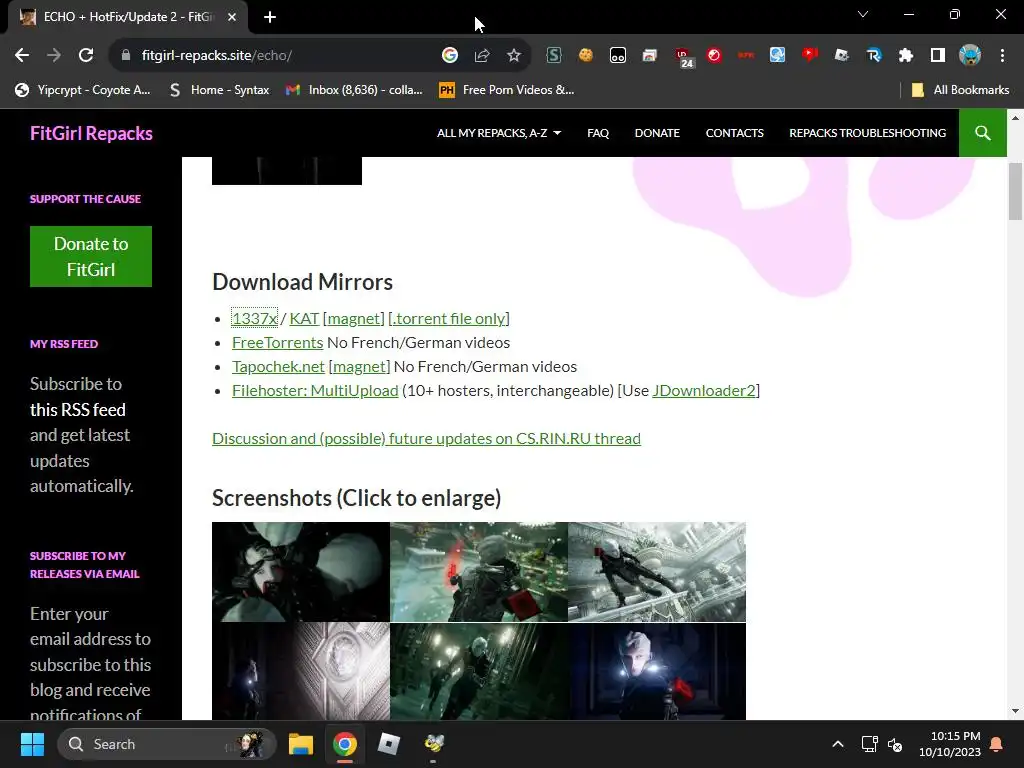1024x768 pixels.
Task: Open the Tapochek.net mirror link
Action: tap(278, 367)
